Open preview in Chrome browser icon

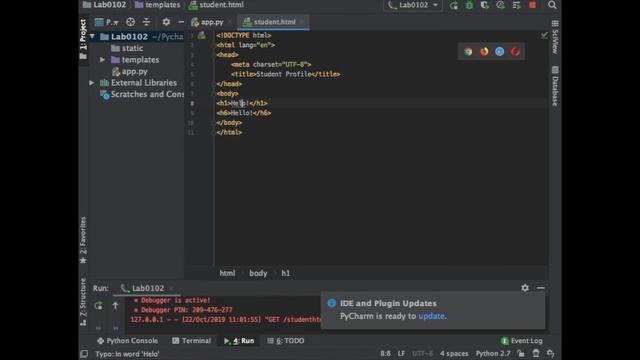pos(468,51)
